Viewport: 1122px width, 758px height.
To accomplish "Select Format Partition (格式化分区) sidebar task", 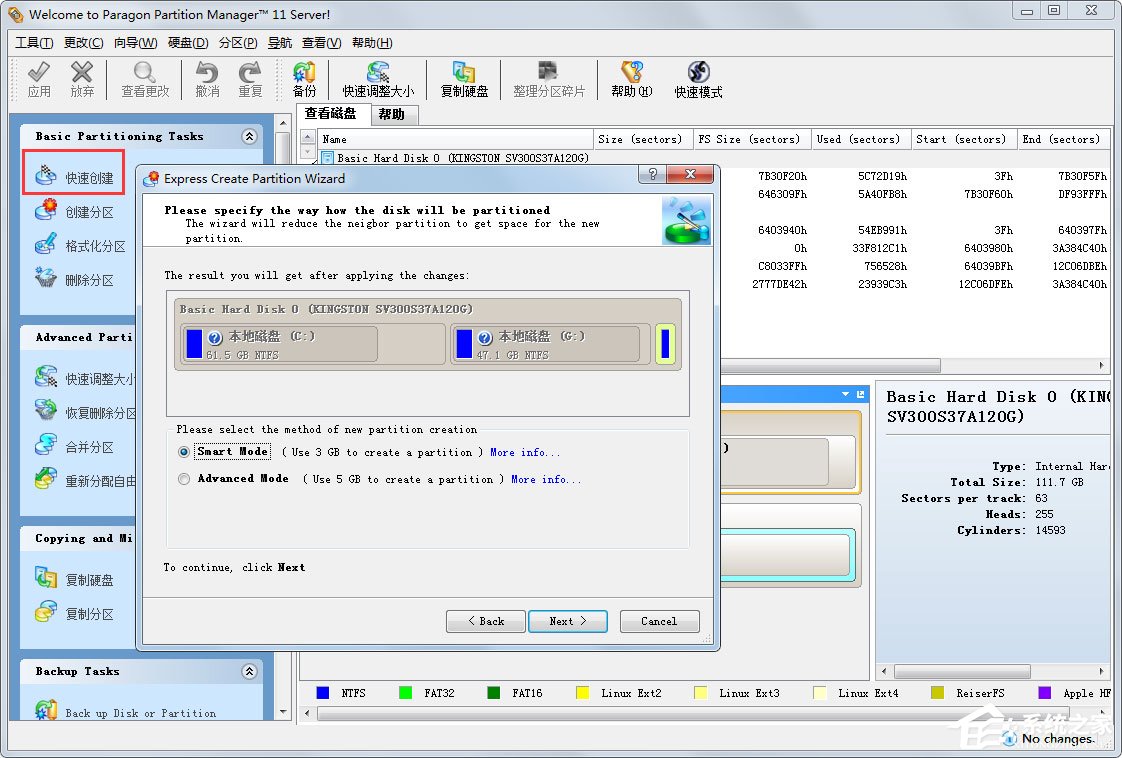I will [x=80, y=246].
